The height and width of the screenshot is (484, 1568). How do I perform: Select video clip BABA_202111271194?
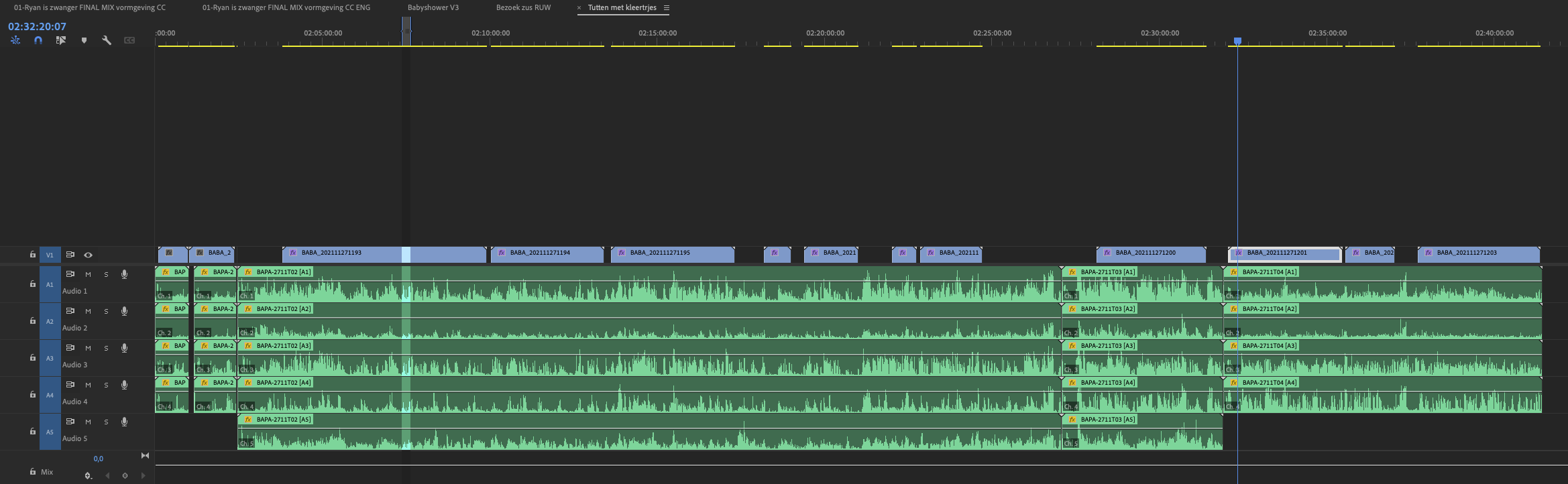click(x=547, y=253)
